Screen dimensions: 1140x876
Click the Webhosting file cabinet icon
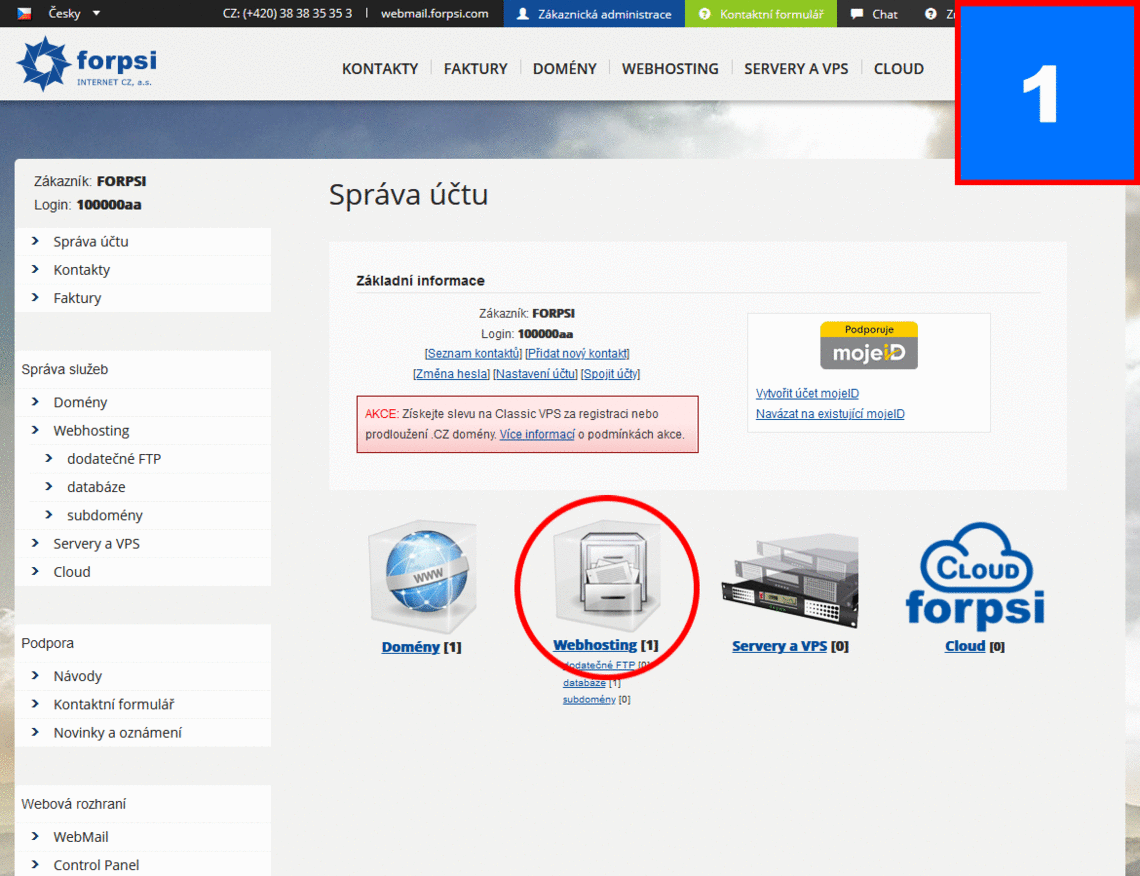(607, 574)
